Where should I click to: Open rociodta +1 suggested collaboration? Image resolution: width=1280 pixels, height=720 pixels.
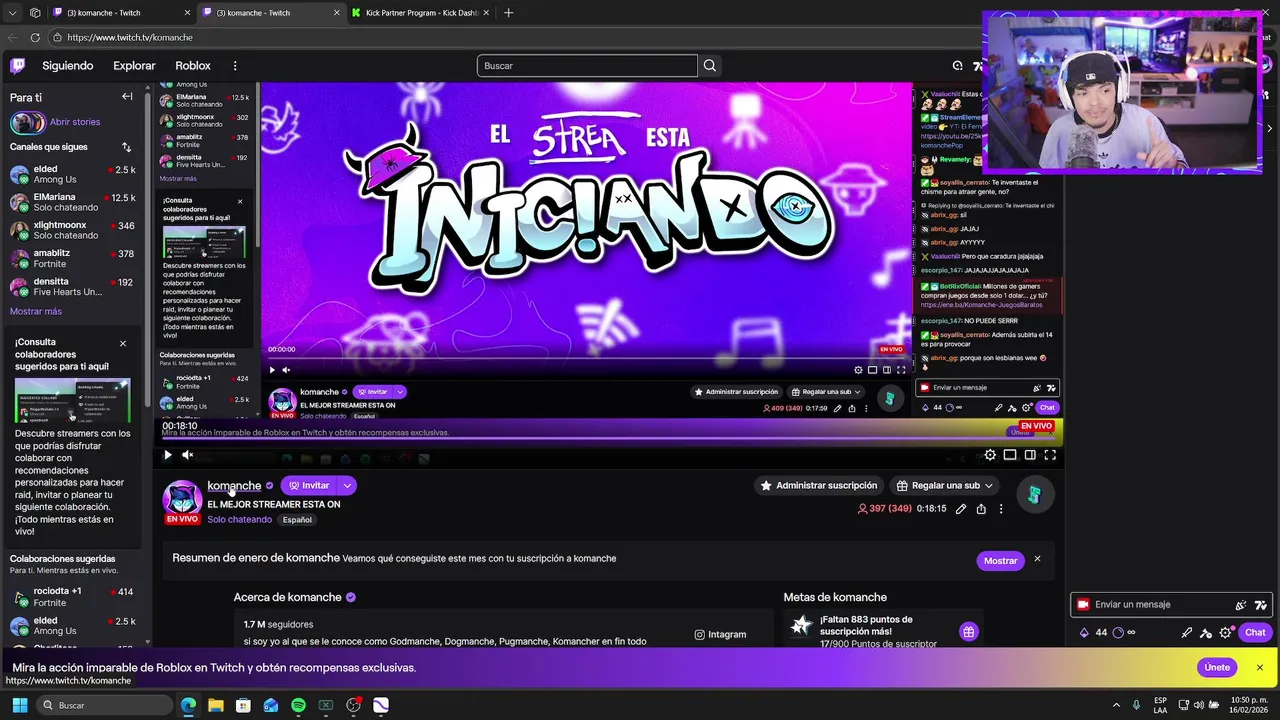[72, 597]
